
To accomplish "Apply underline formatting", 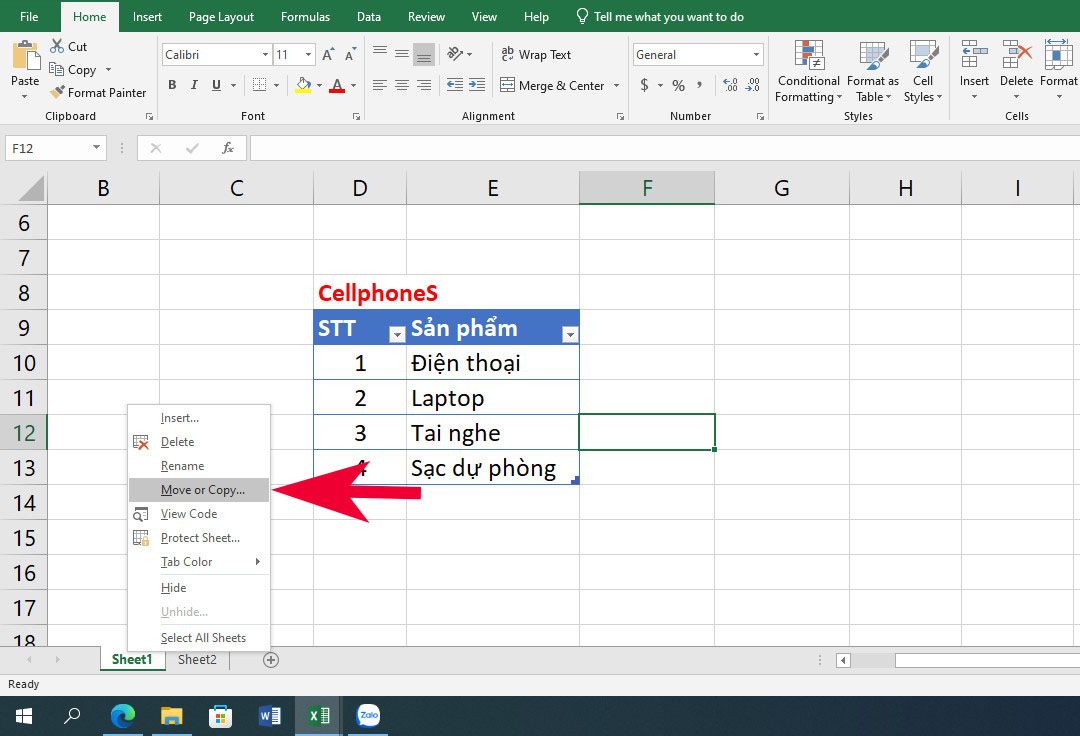I will click(x=216, y=86).
